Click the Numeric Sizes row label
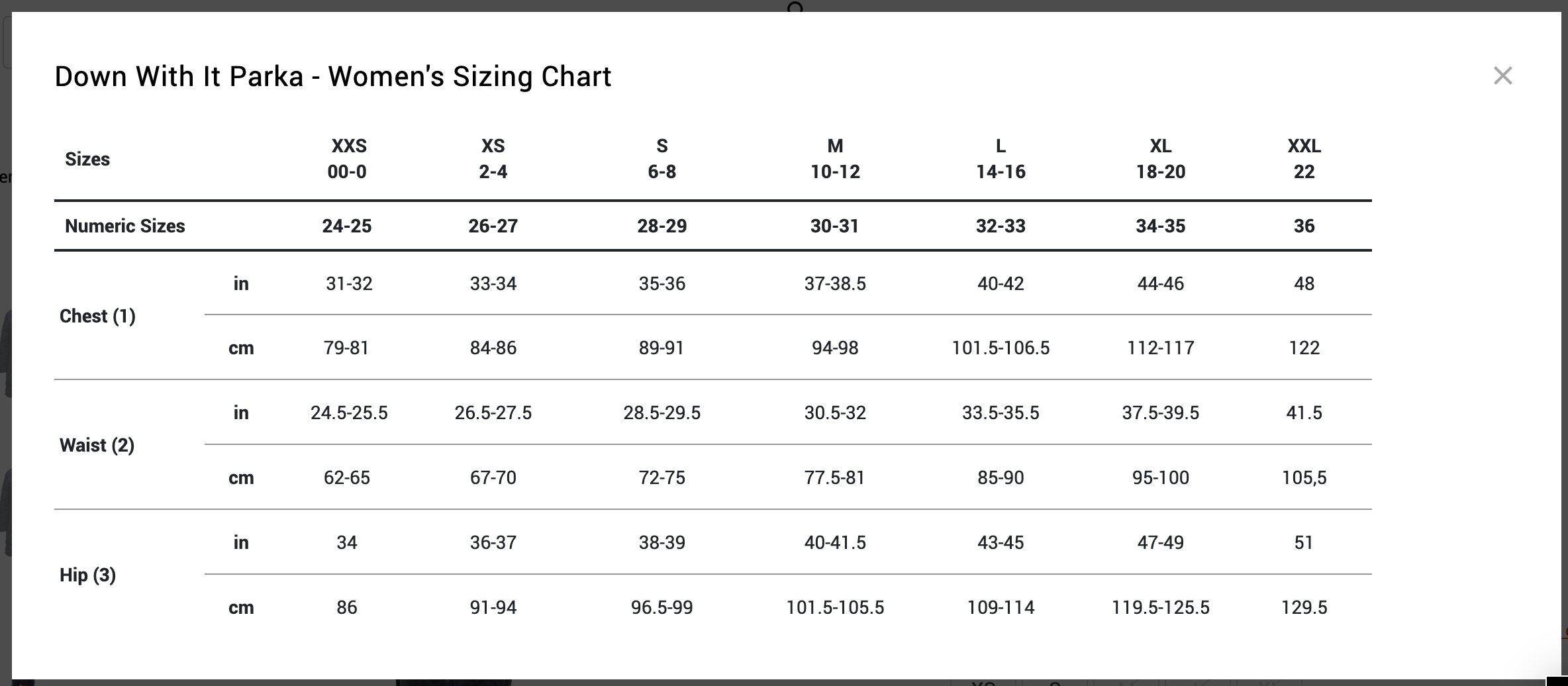Viewport: 1568px width, 686px height. coord(125,226)
